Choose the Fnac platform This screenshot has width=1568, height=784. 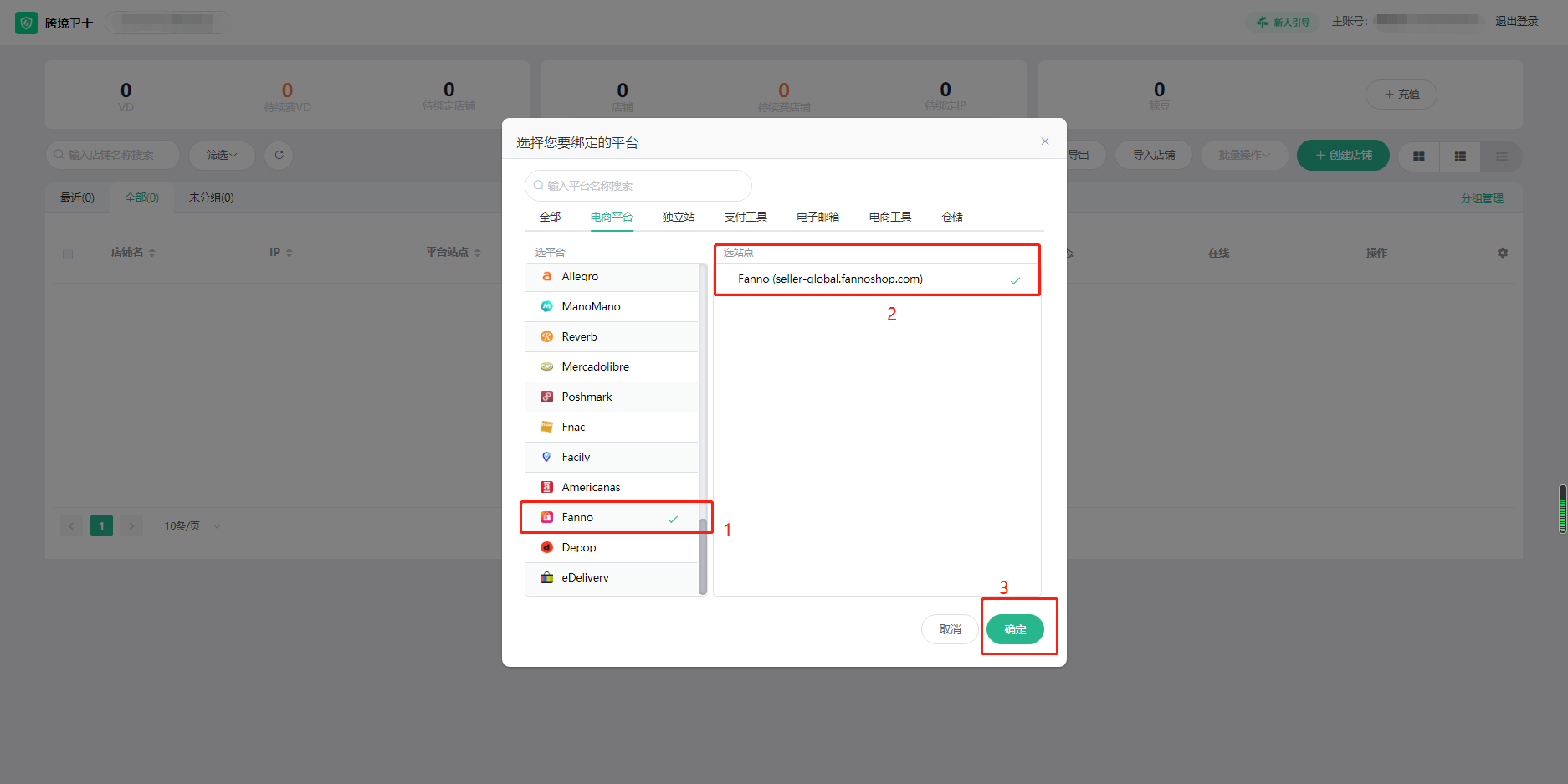coord(612,427)
